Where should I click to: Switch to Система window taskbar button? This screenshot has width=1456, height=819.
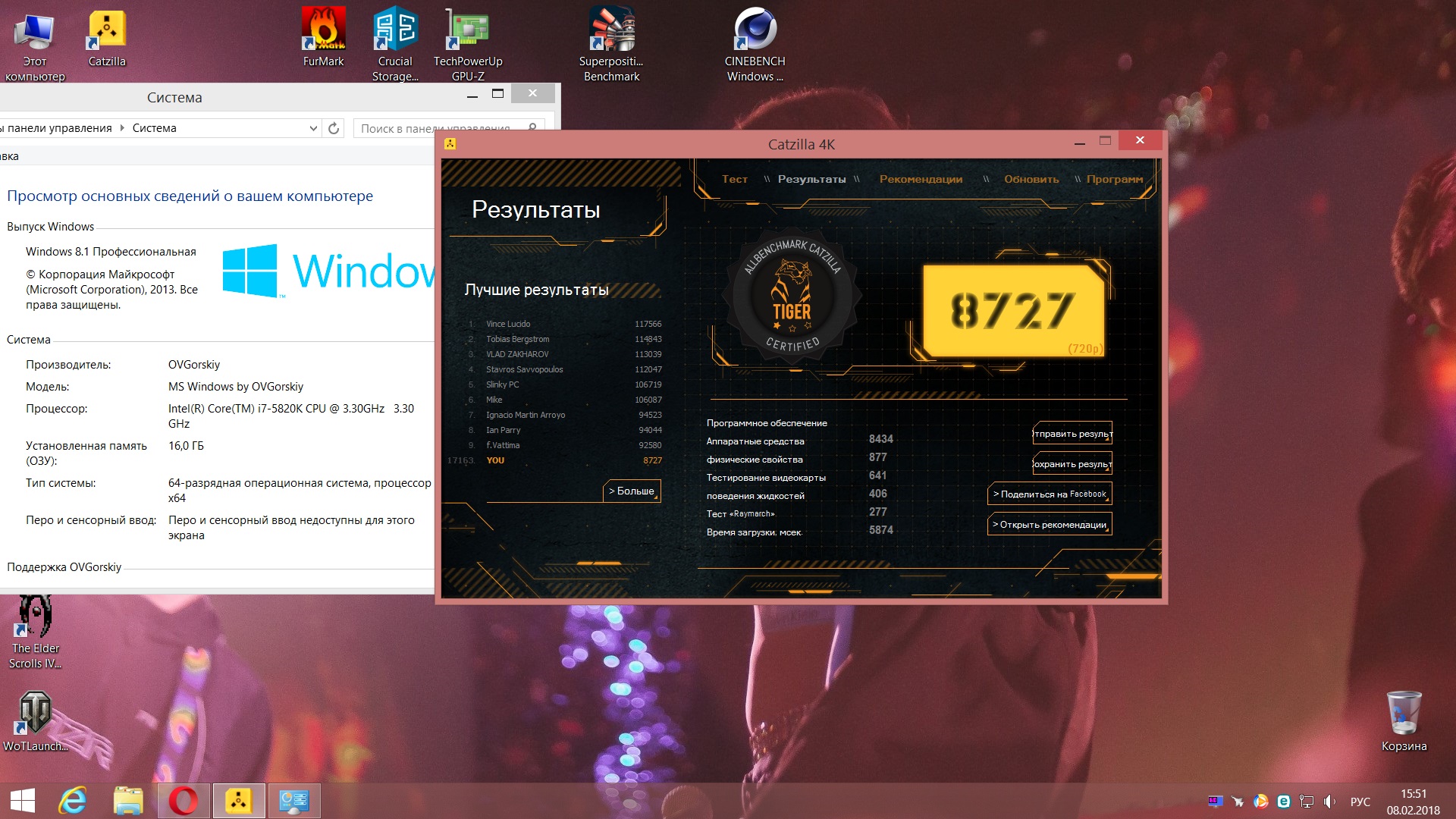point(294,801)
